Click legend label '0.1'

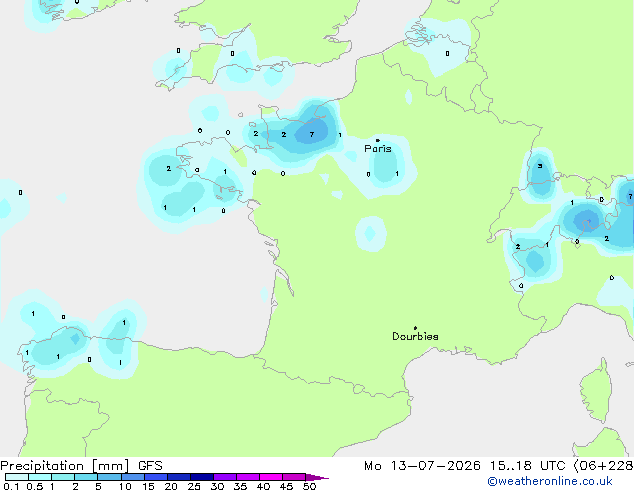(11, 486)
